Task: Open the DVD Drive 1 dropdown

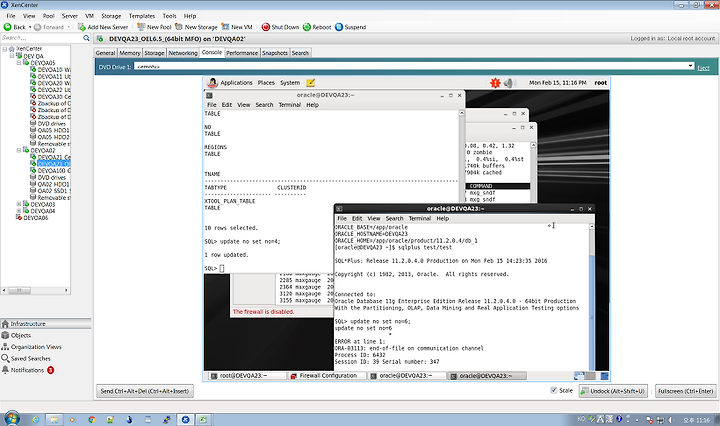Action: click(x=690, y=67)
